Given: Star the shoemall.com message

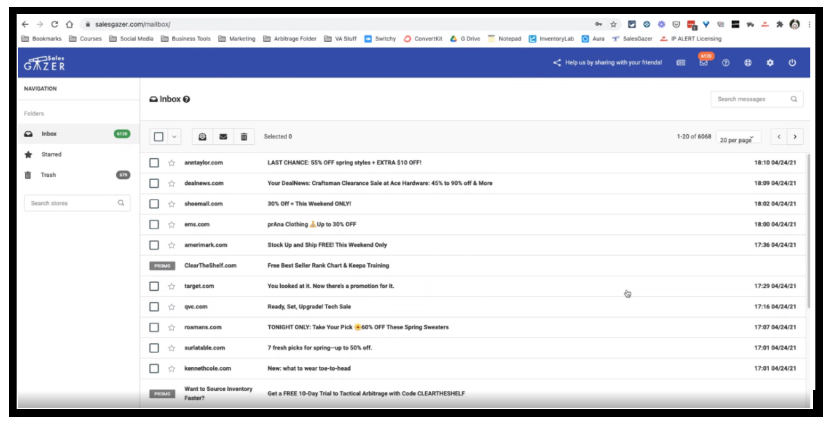Looking at the screenshot, I should (172, 204).
